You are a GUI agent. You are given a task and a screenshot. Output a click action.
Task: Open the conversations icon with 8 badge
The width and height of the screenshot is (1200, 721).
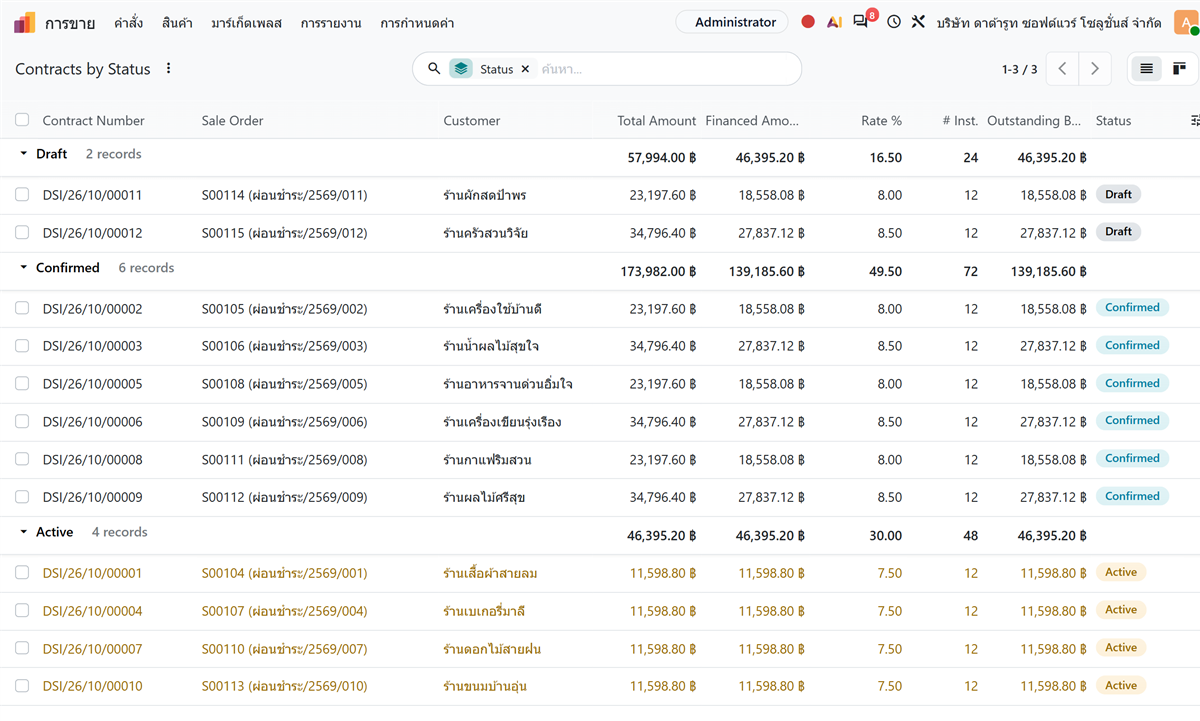[861, 21]
